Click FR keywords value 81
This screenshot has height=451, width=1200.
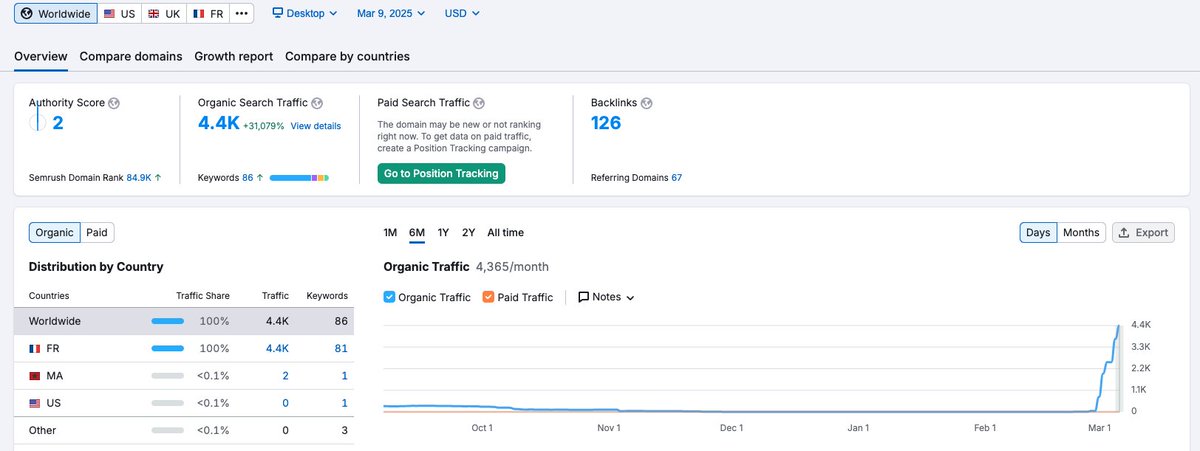click(341, 348)
